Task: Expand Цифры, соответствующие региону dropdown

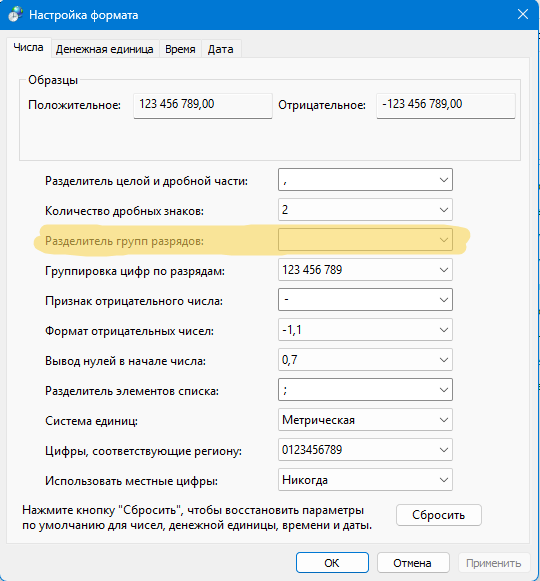Action: 365,450
